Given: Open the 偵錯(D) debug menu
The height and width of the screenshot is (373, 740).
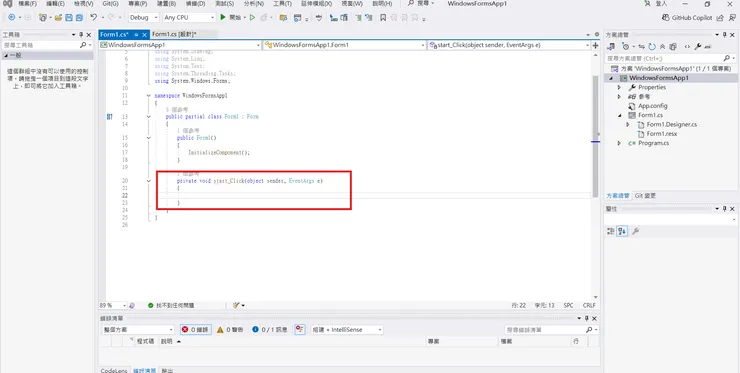Looking at the screenshot, I should pyautogui.click(x=195, y=4).
